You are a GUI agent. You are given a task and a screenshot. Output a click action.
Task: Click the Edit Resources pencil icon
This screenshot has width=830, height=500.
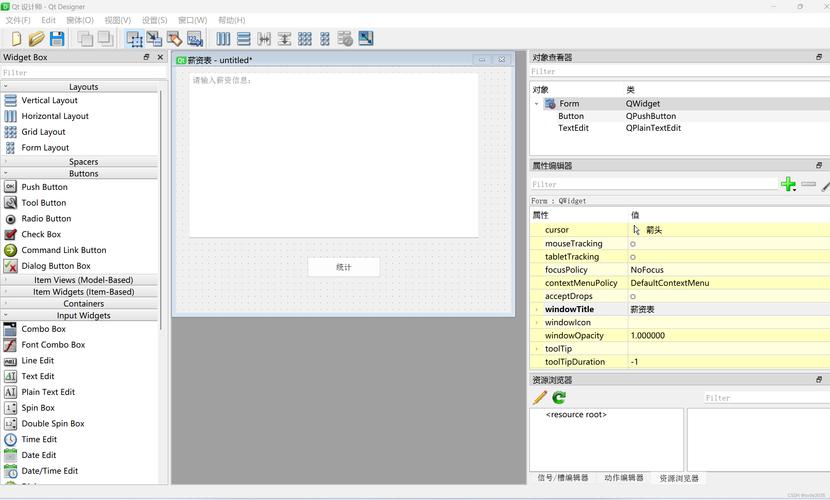coord(540,398)
